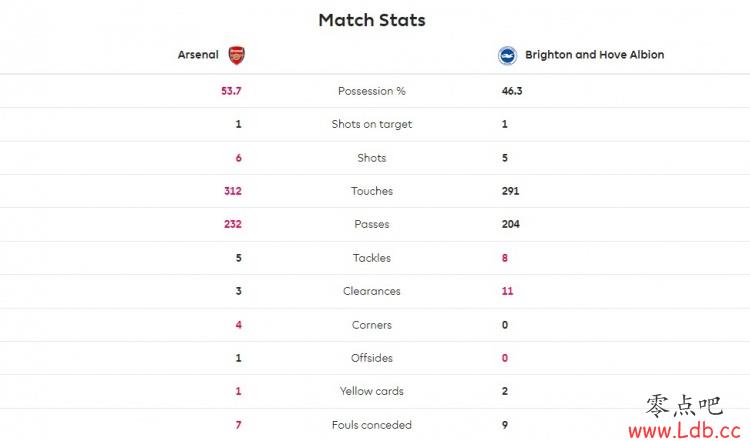Click the Arsenal club crest icon
The width and height of the screenshot is (750, 441).
tap(236, 55)
